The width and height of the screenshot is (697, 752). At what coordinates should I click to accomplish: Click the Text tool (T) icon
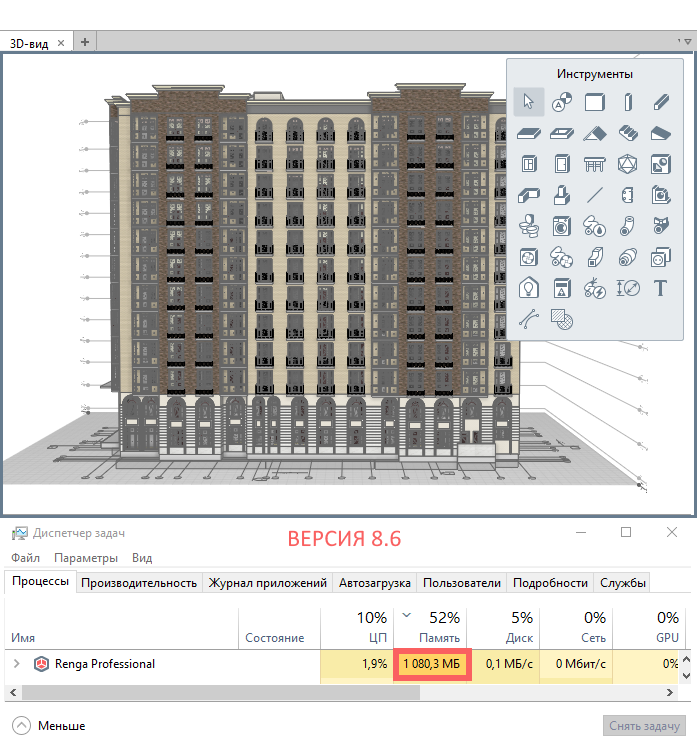(x=660, y=289)
